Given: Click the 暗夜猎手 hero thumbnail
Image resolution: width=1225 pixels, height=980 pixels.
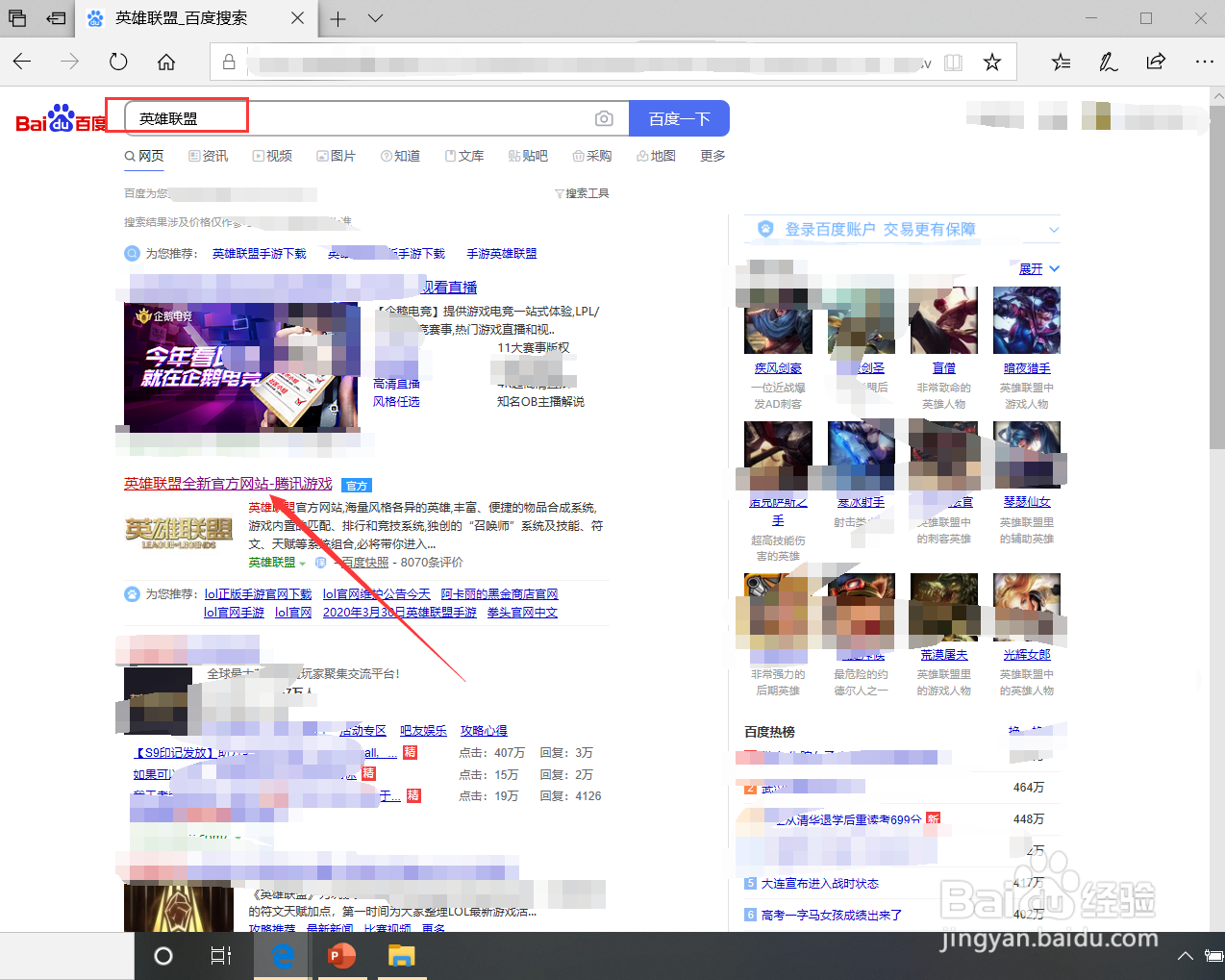Looking at the screenshot, I should point(1027,321).
